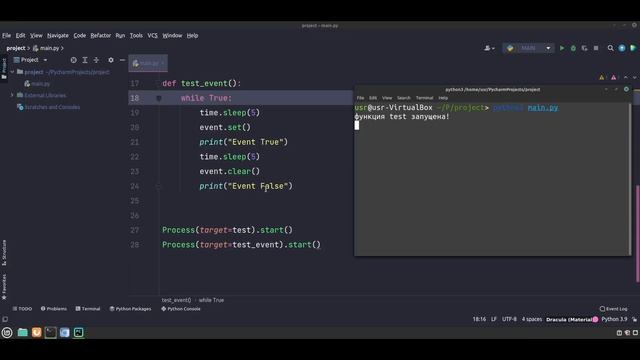Click Expand All icon in Project panel

[x=85, y=60]
